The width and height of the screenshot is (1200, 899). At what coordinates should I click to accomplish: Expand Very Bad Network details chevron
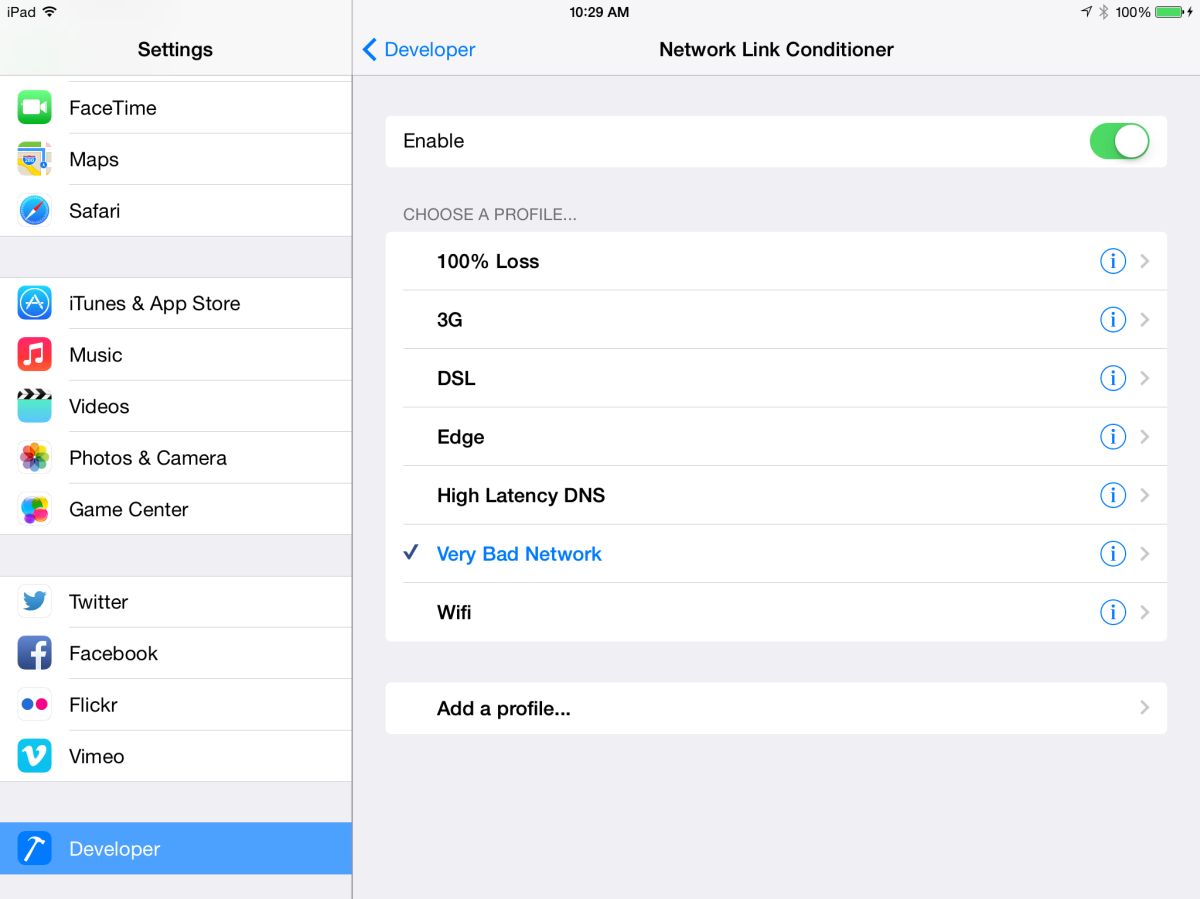pos(1145,554)
